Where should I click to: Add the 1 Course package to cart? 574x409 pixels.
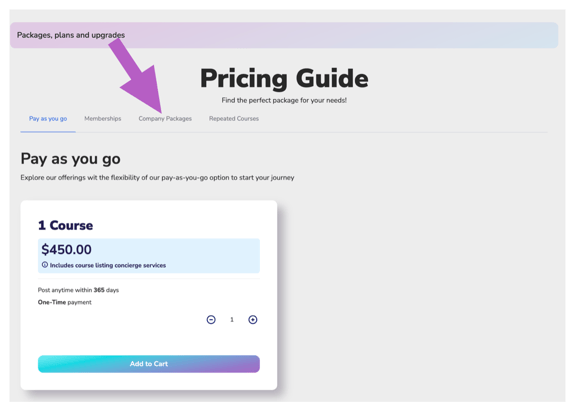(x=149, y=364)
